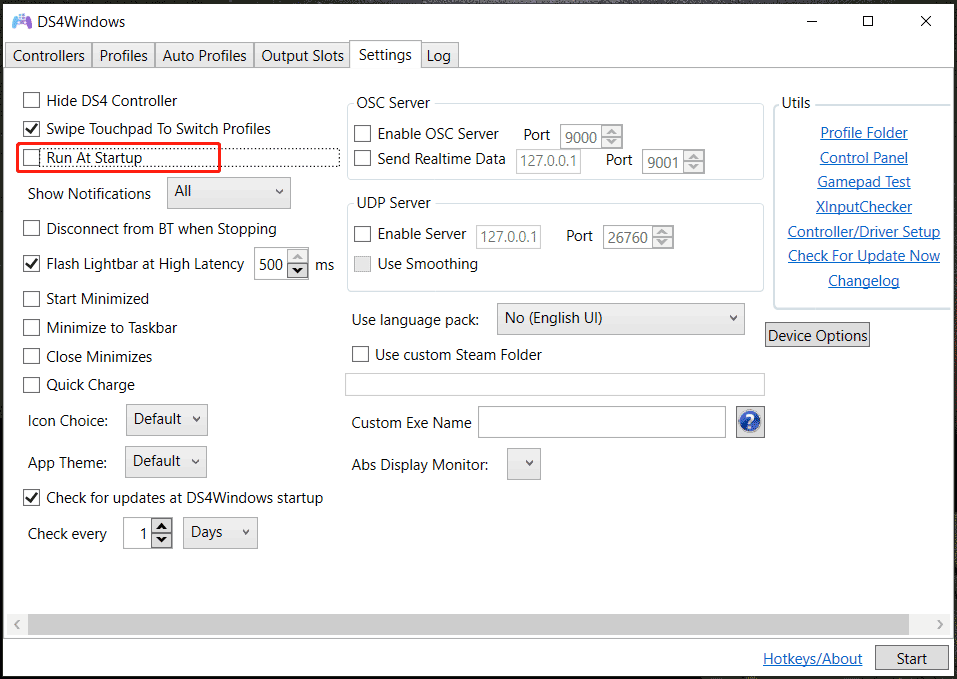Open Controller/Driver Setup link

click(864, 232)
